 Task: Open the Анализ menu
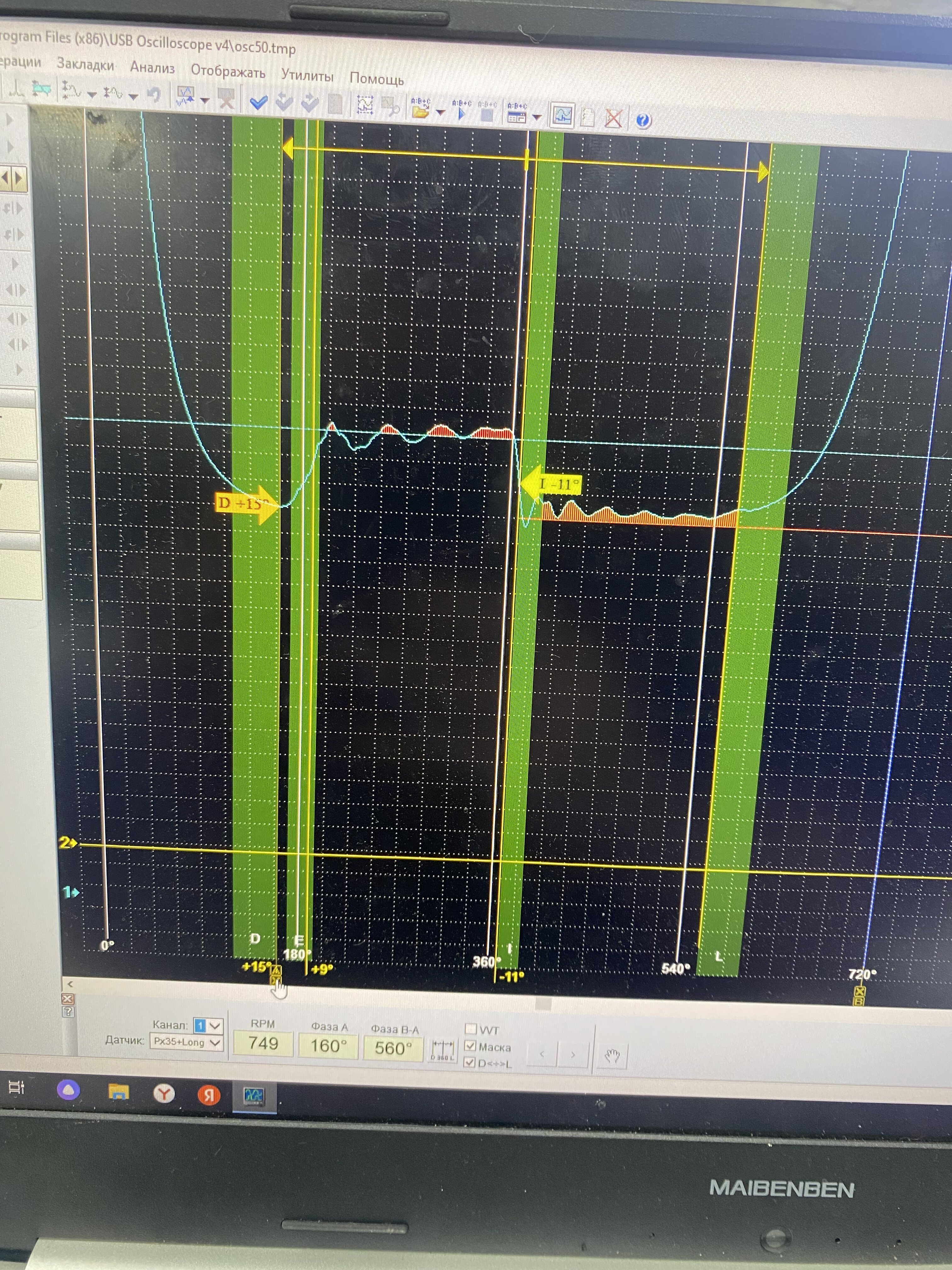(x=152, y=67)
